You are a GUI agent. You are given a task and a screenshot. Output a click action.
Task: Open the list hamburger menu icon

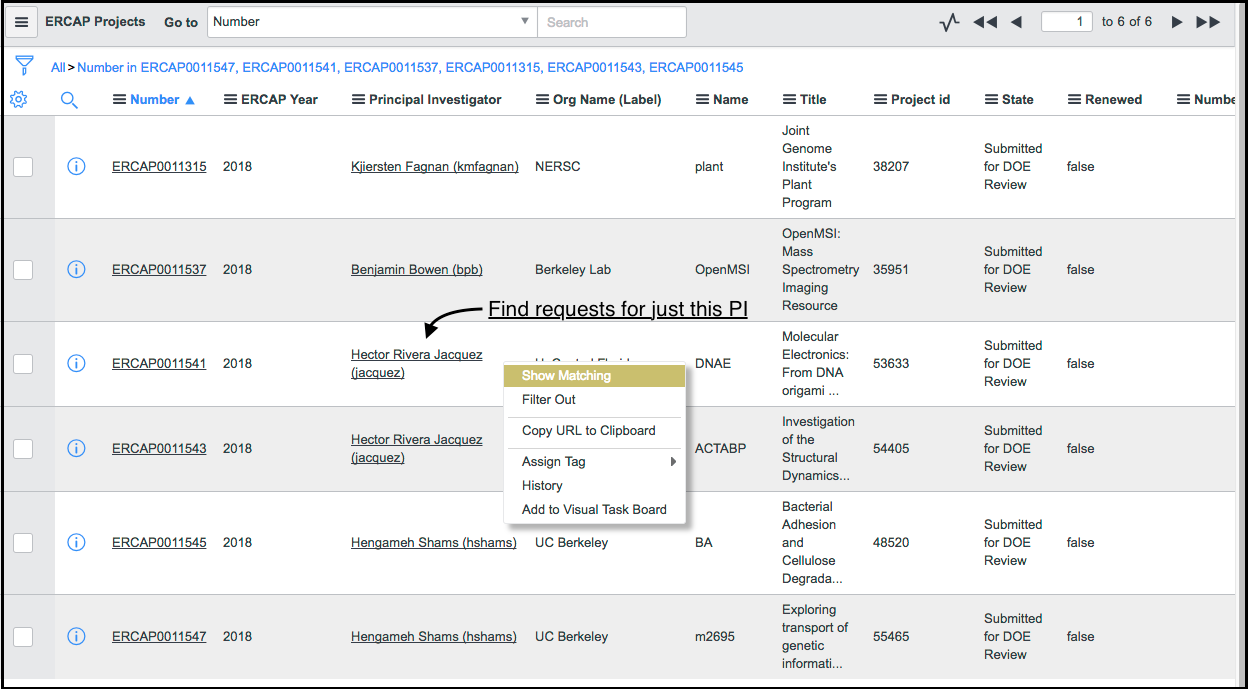pos(22,22)
